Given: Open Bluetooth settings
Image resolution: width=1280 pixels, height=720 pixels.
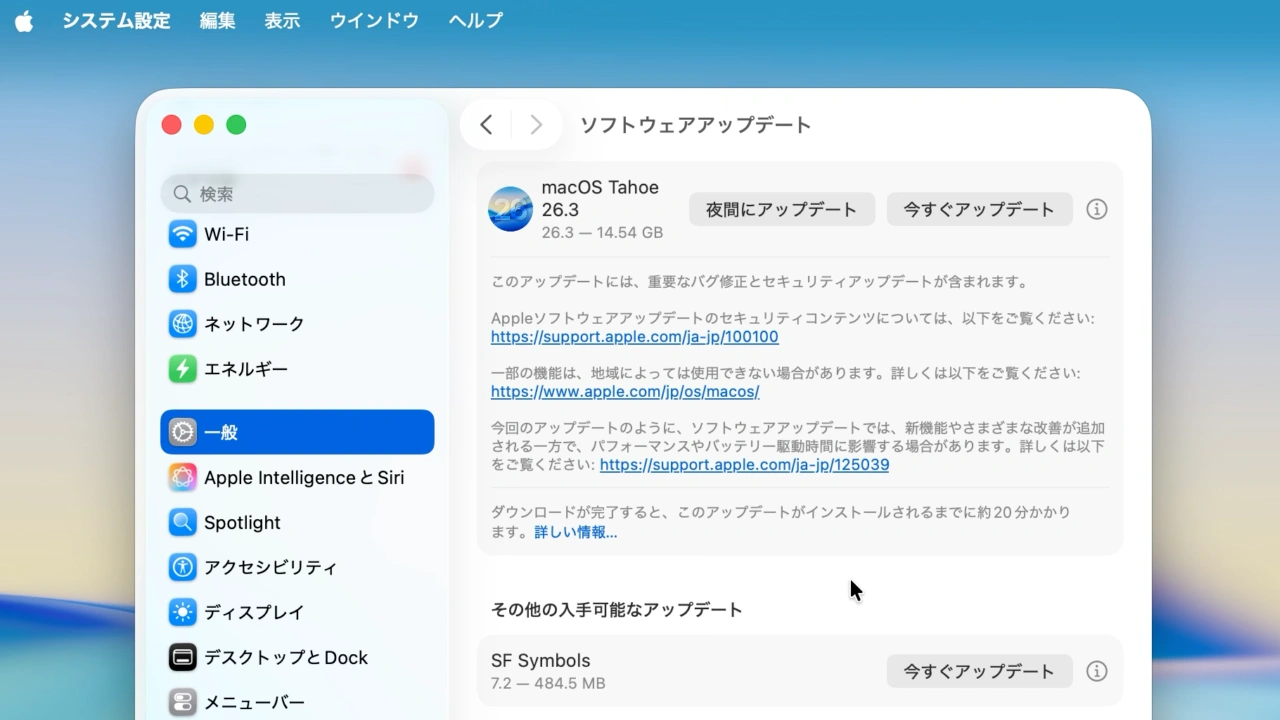Looking at the screenshot, I should click(244, 279).
